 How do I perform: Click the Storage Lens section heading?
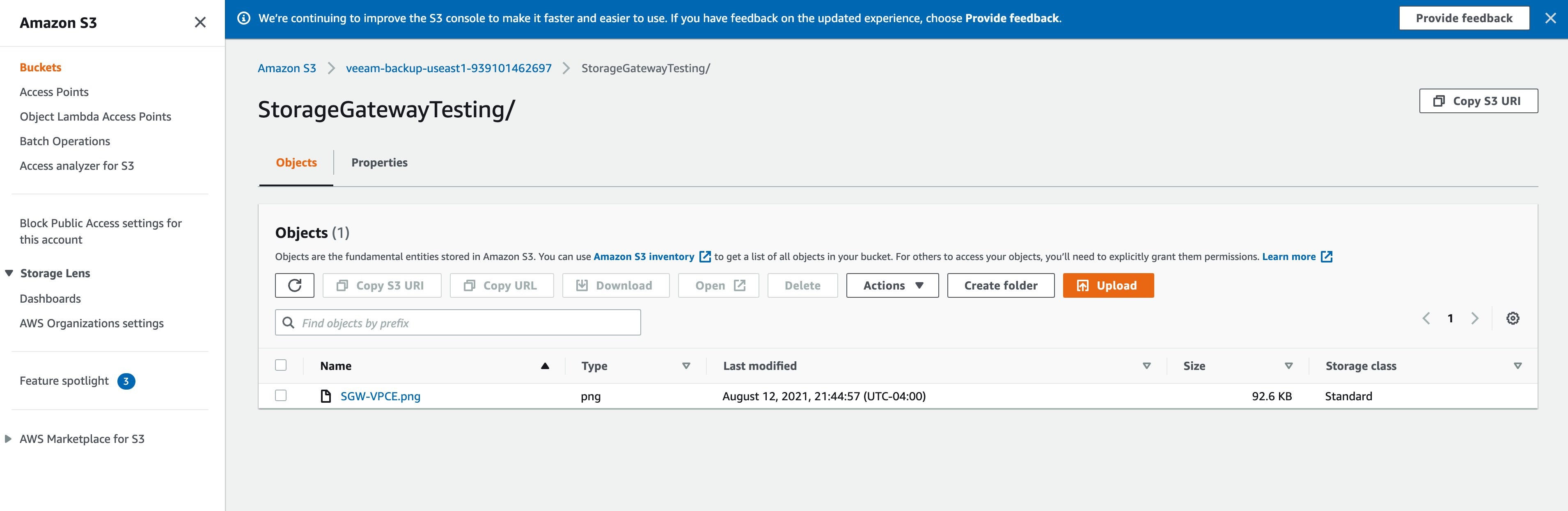click(x=55, y=274)
